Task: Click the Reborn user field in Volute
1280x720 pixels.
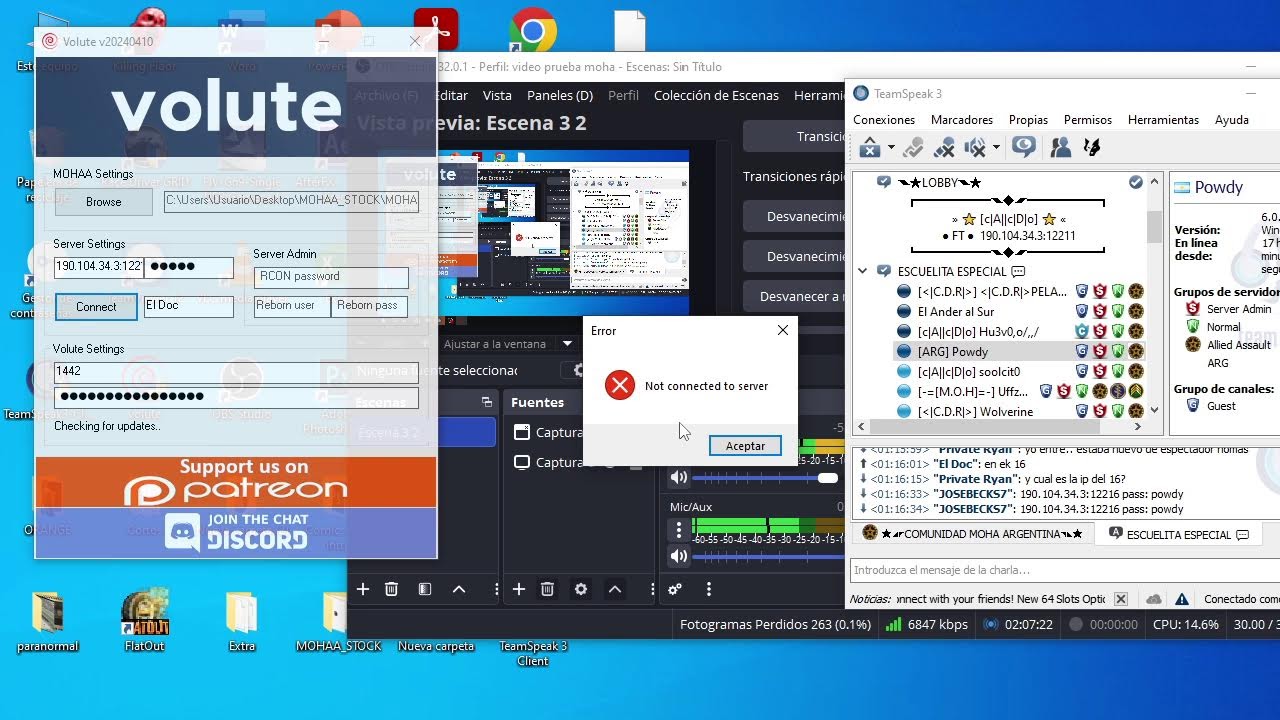Action: (x=292, y=306)
